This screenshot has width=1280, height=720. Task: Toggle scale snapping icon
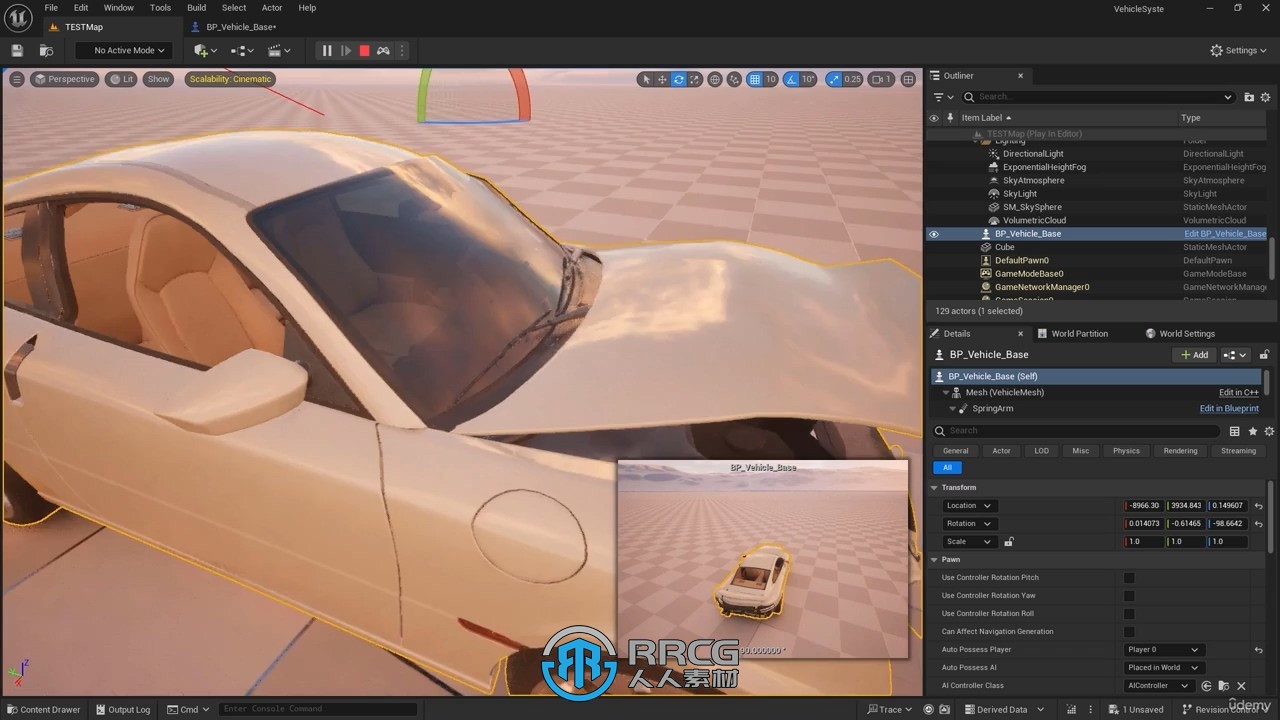[832, 79]
